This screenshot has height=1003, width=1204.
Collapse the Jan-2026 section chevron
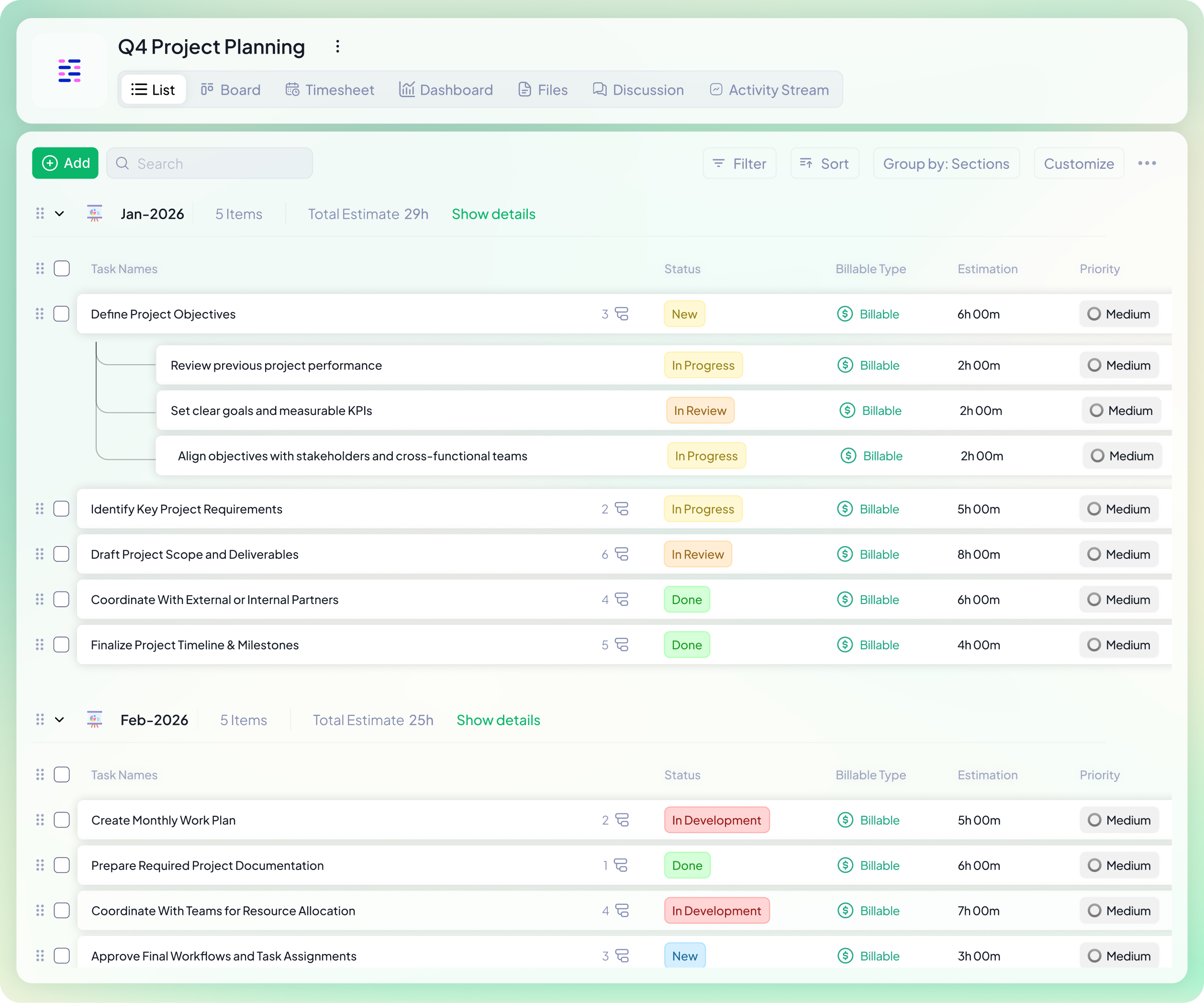[59, 213]
